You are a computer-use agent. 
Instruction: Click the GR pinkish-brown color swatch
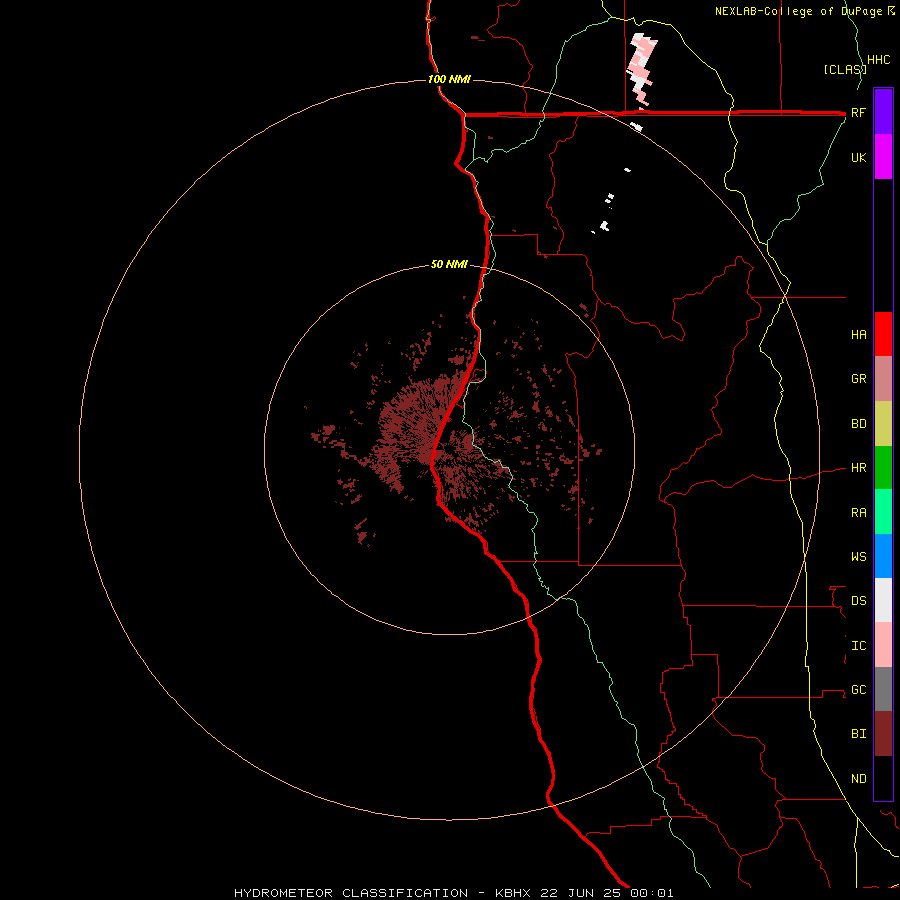(883, 379)
